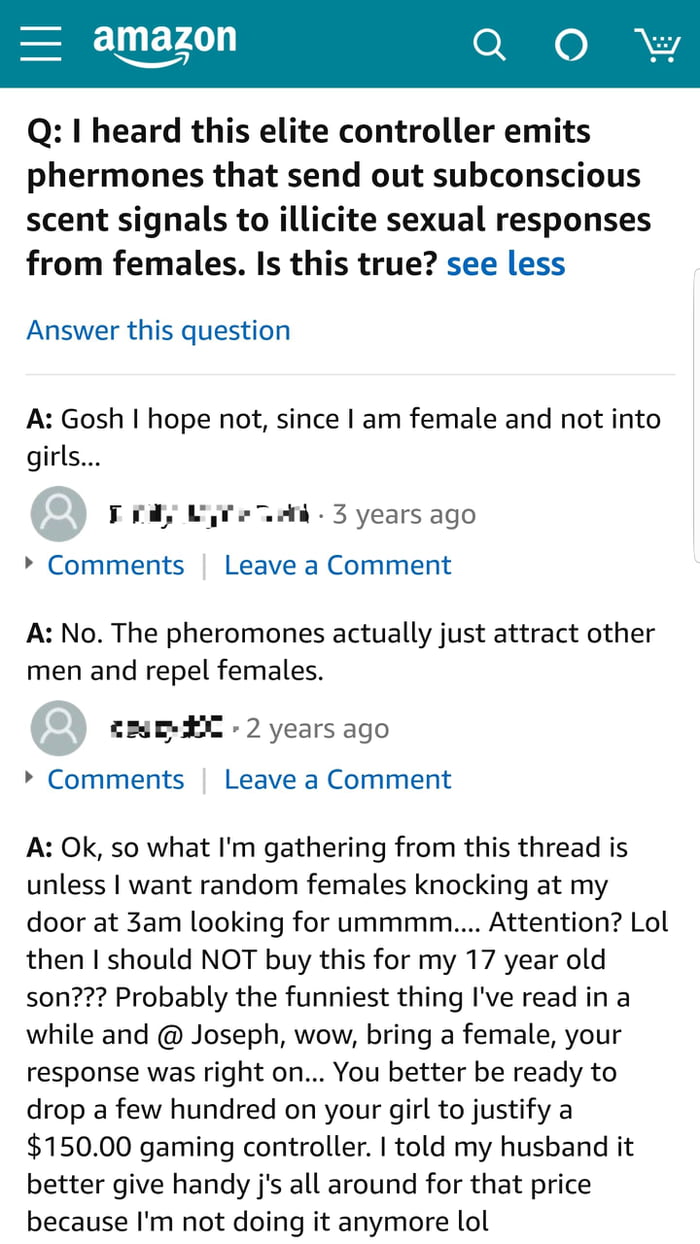
Task: Open the Amazon search icon
Action: coord(489,44)
